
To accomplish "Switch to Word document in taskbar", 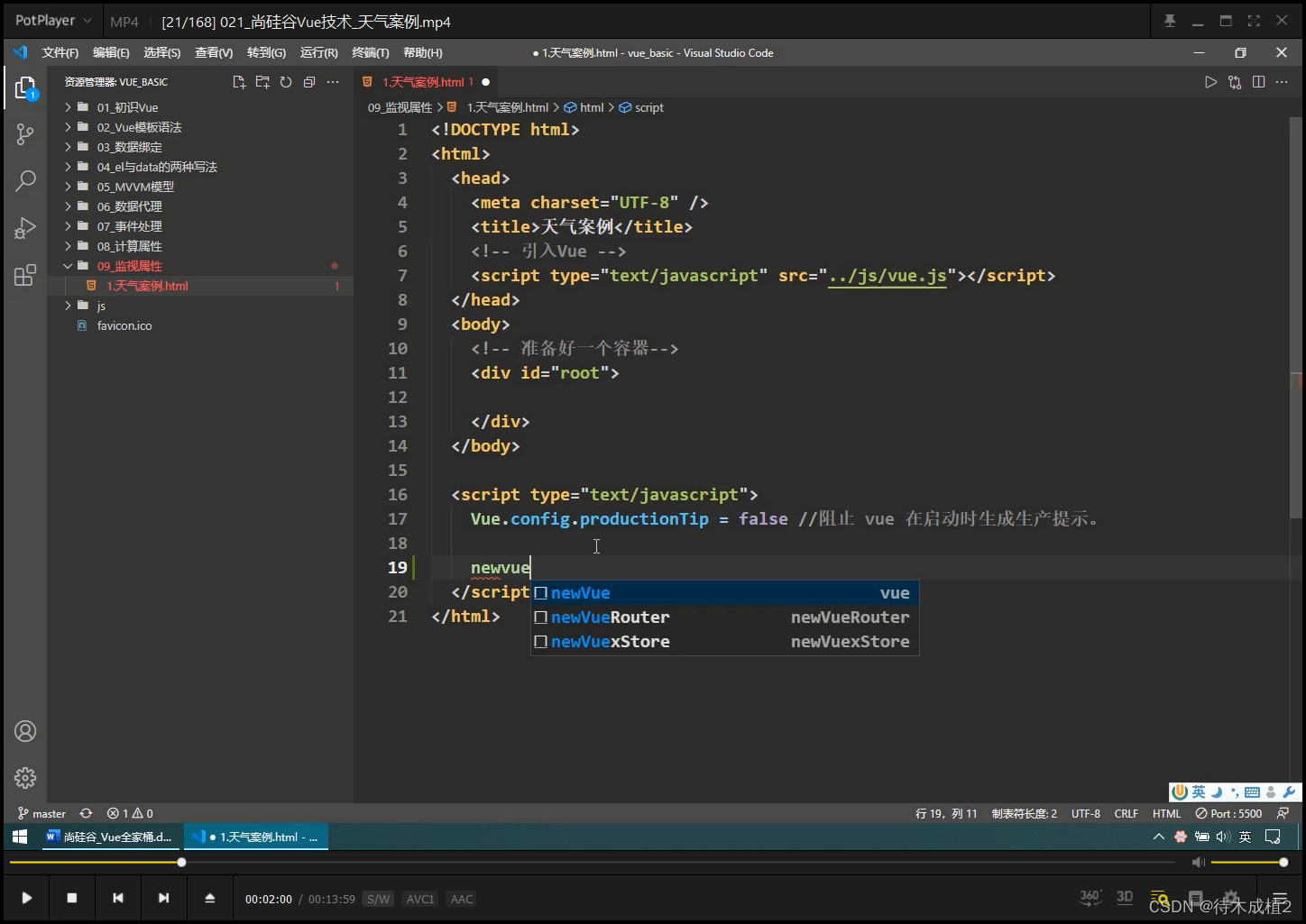I will click(109, 837).
